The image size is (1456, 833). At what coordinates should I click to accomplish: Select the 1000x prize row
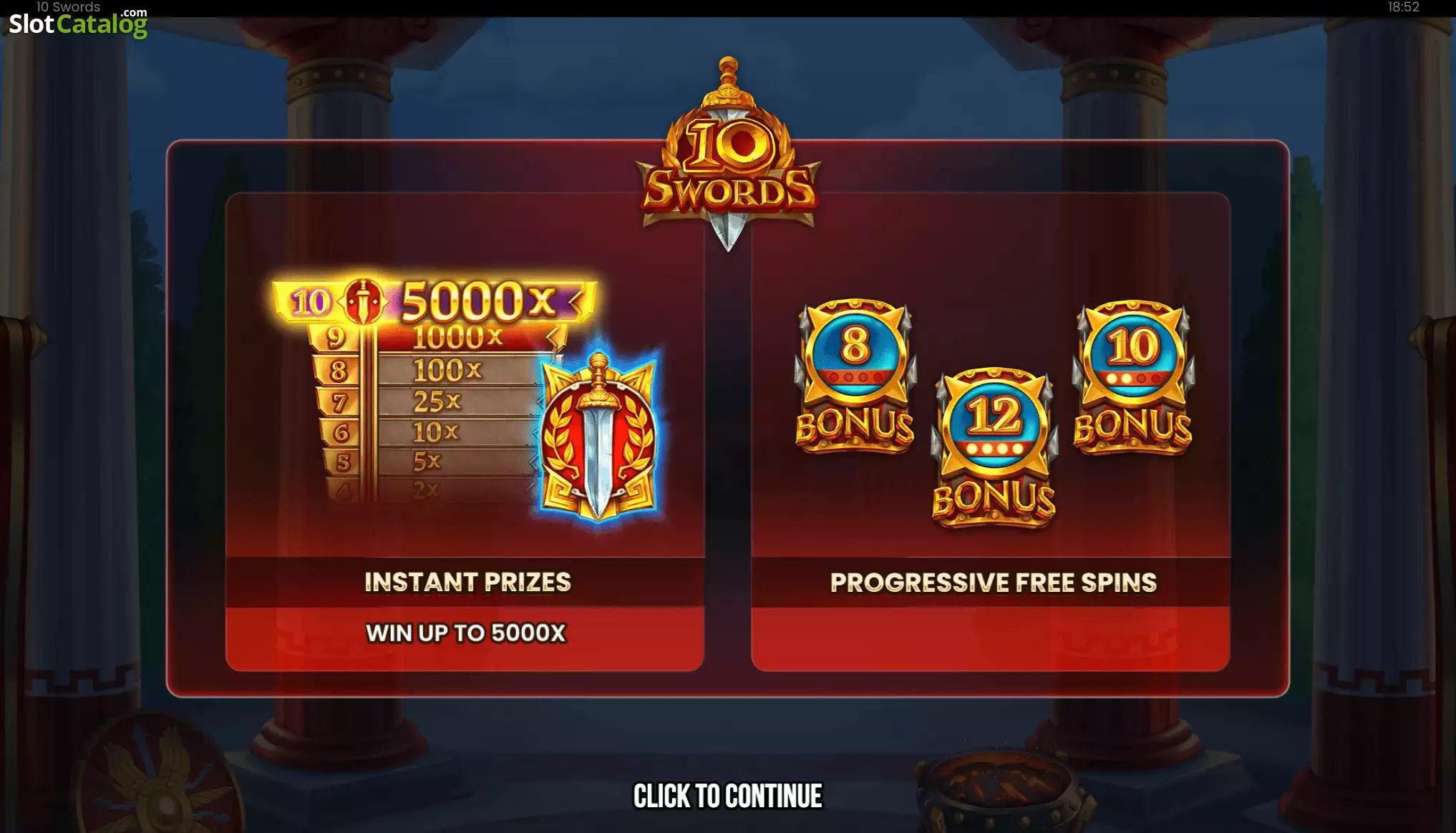pos(437,338)
